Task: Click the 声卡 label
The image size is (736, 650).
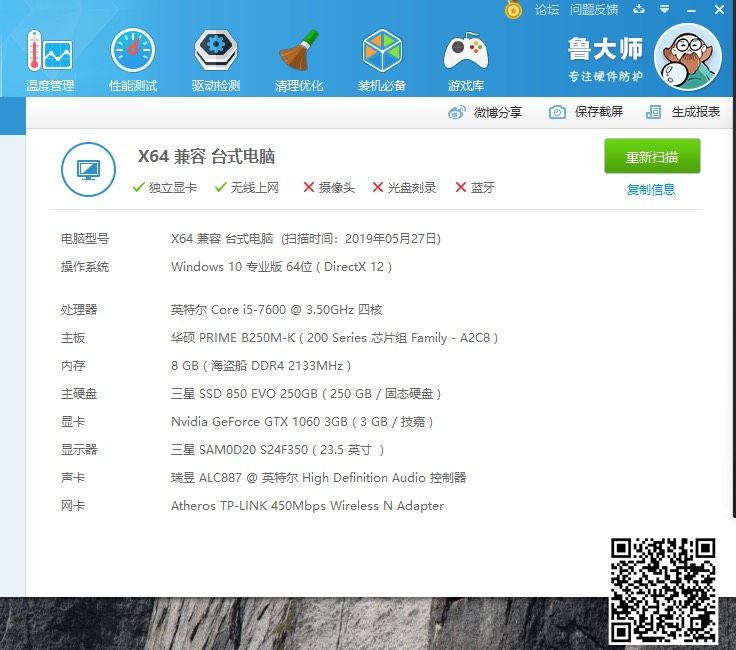Action: (x=73, y=478)
